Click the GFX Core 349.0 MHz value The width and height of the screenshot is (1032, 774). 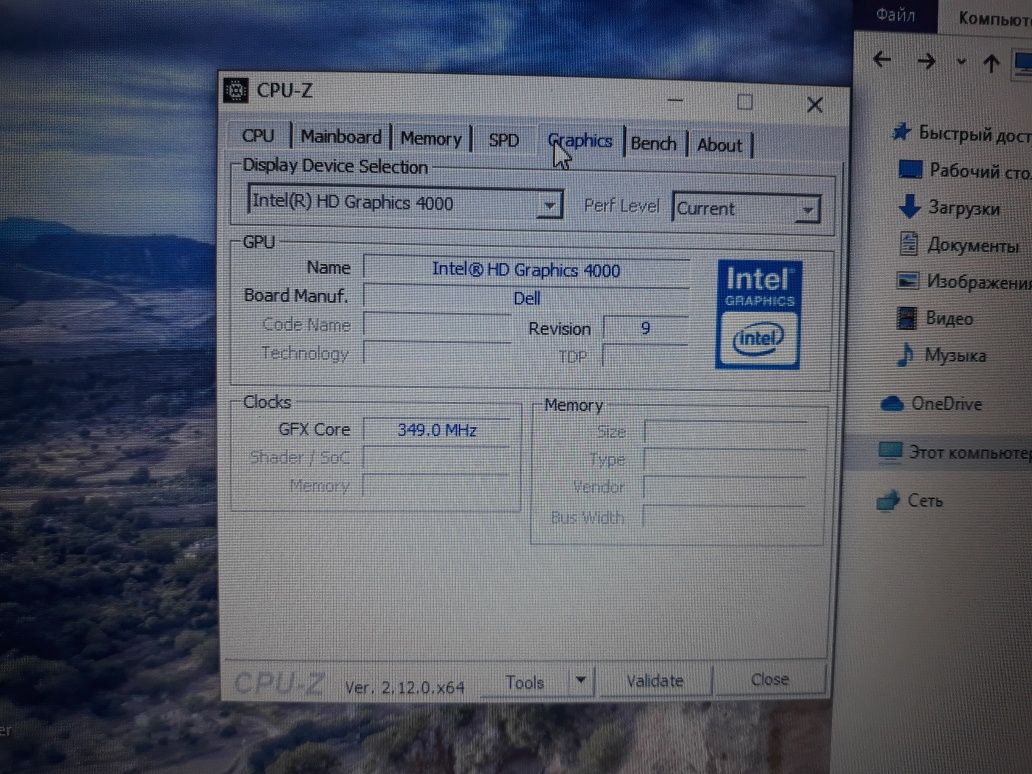click(437, 430)
